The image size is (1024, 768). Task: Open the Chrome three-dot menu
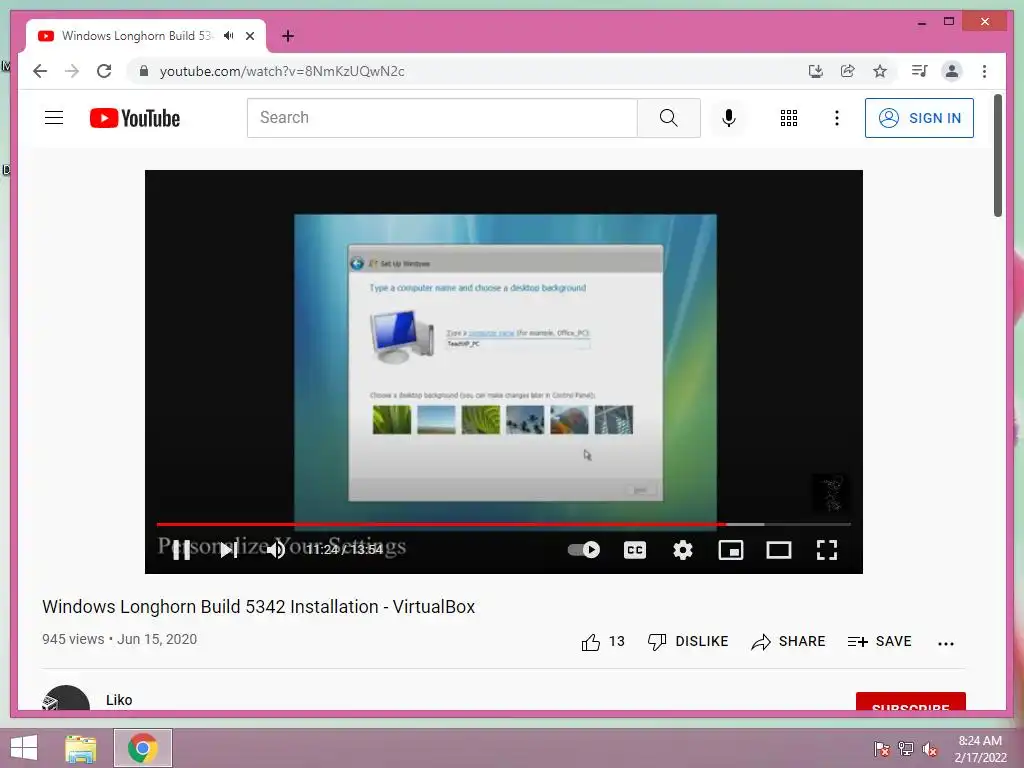984,71
